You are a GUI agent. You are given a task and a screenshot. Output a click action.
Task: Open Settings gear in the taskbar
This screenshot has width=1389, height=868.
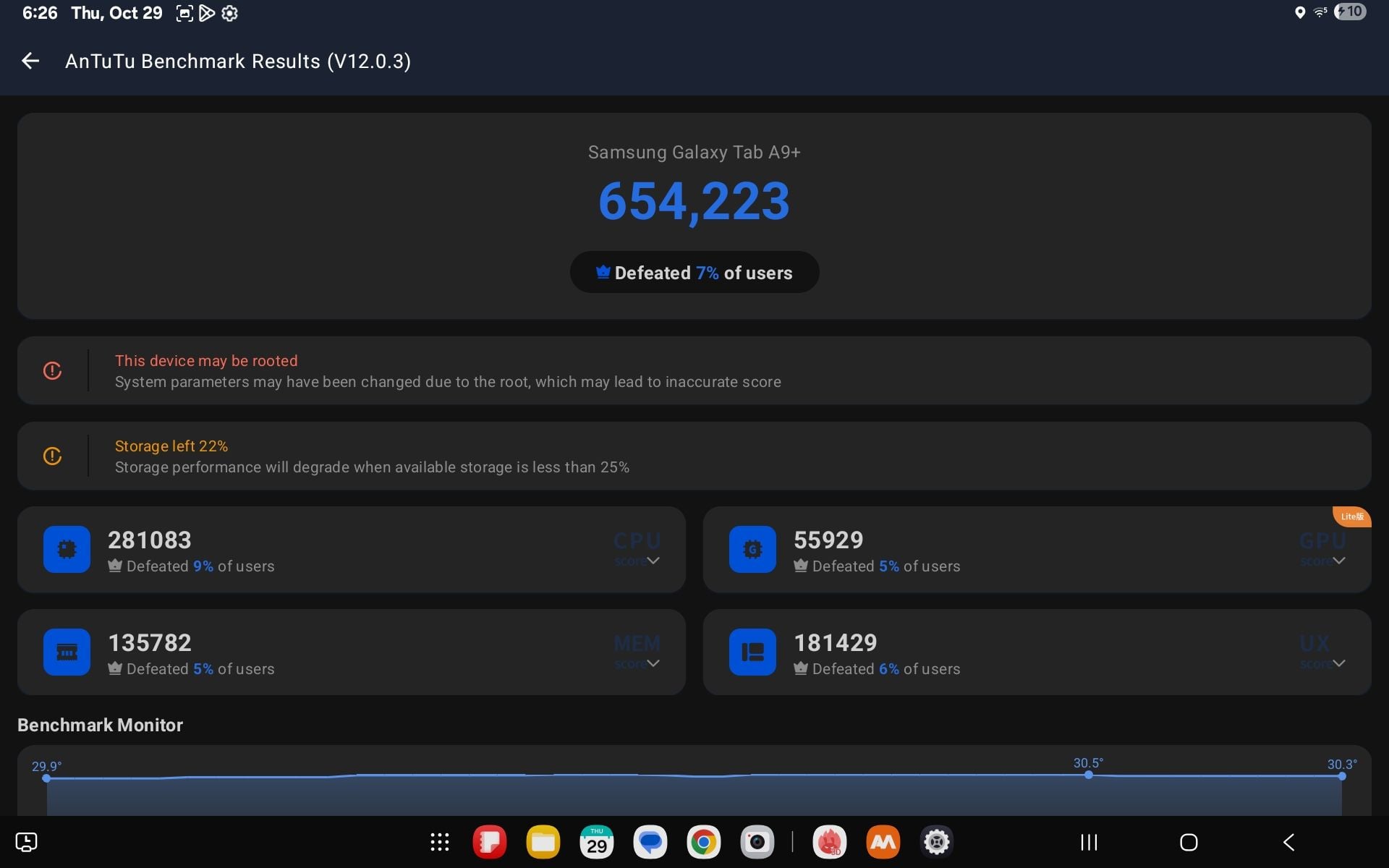click(x=937, y=842)
